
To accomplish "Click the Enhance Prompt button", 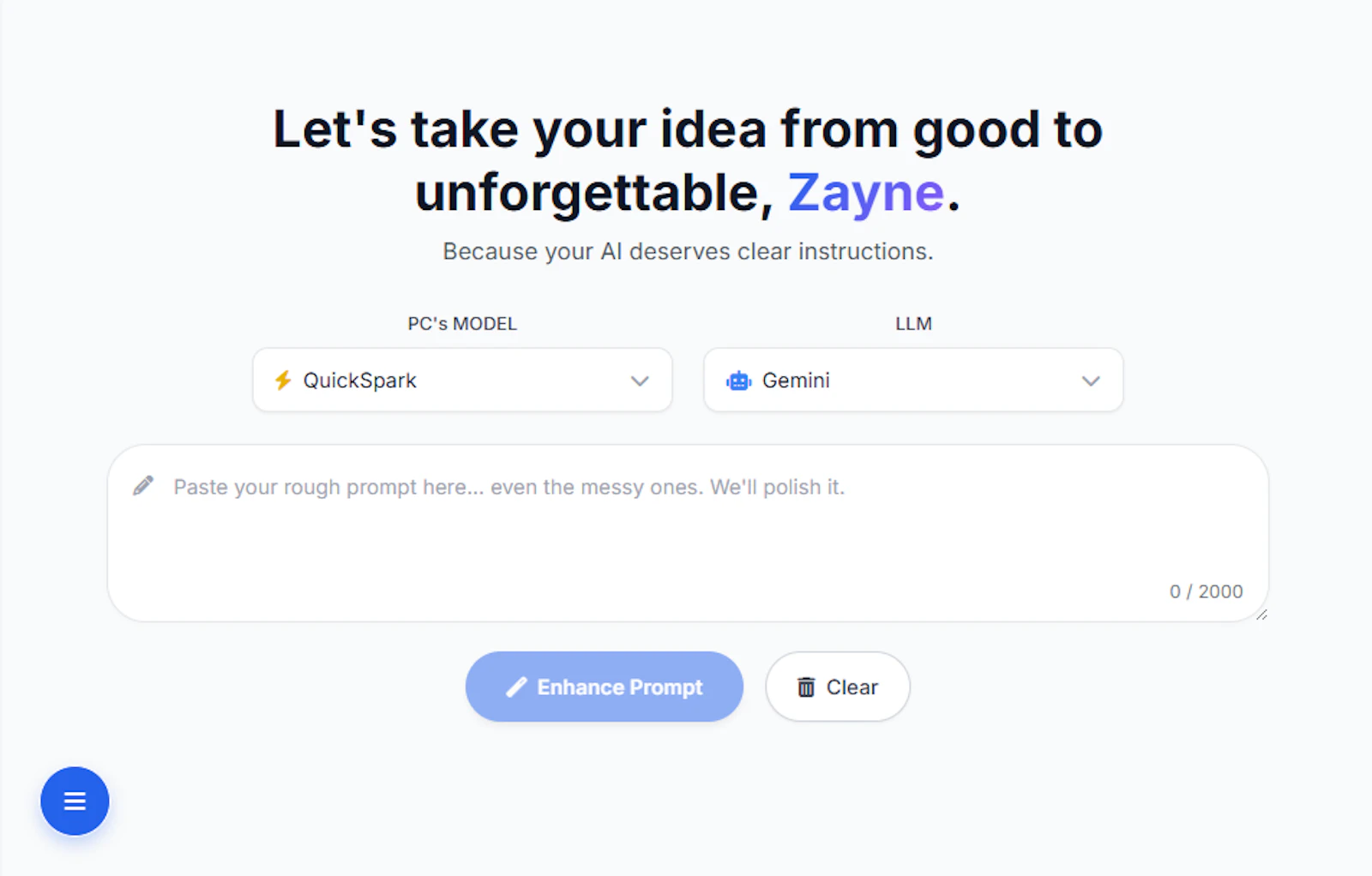I will (x=605, y=687).
